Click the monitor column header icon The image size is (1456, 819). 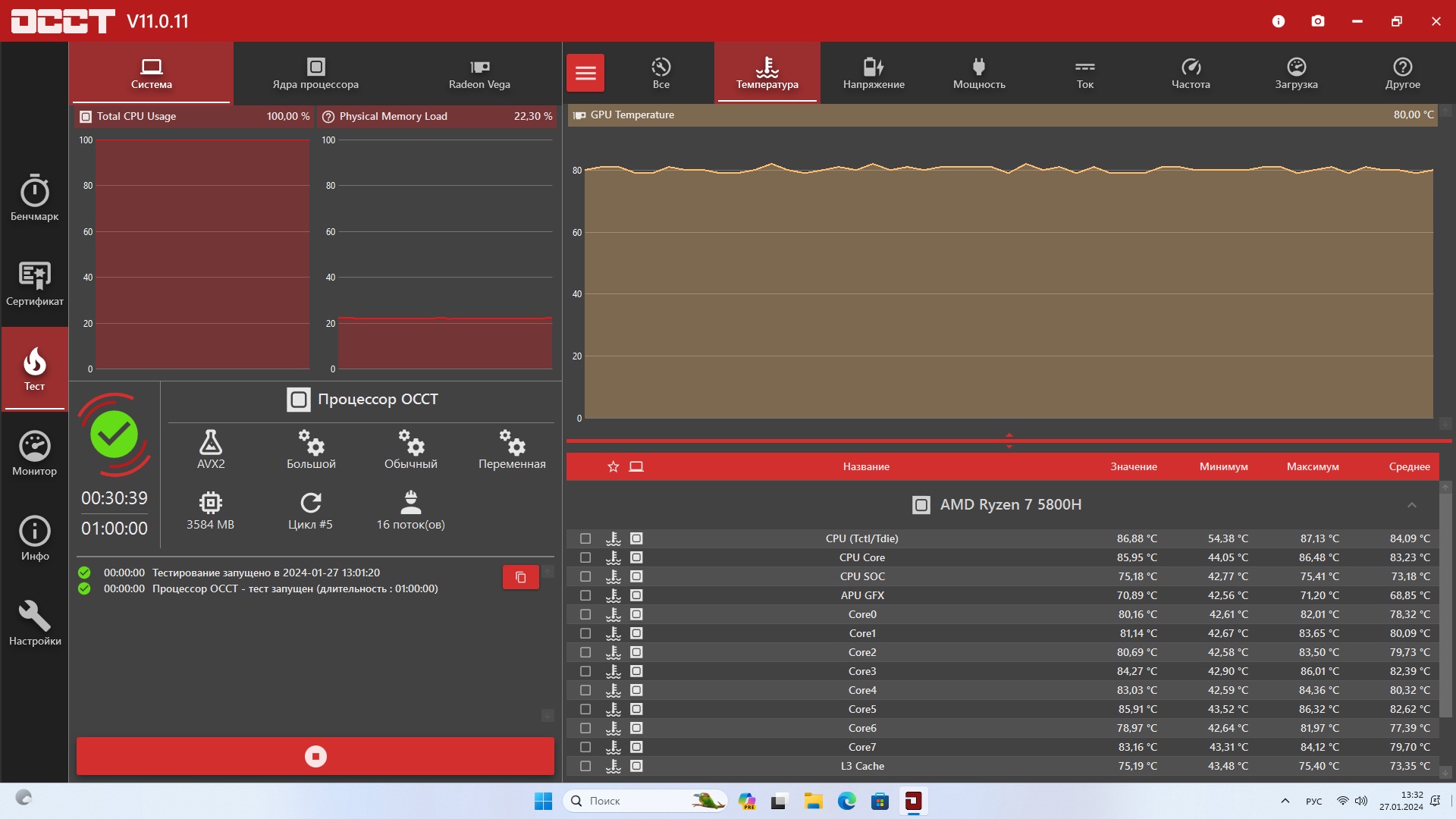pyautogui.click(x=636, y=466)
